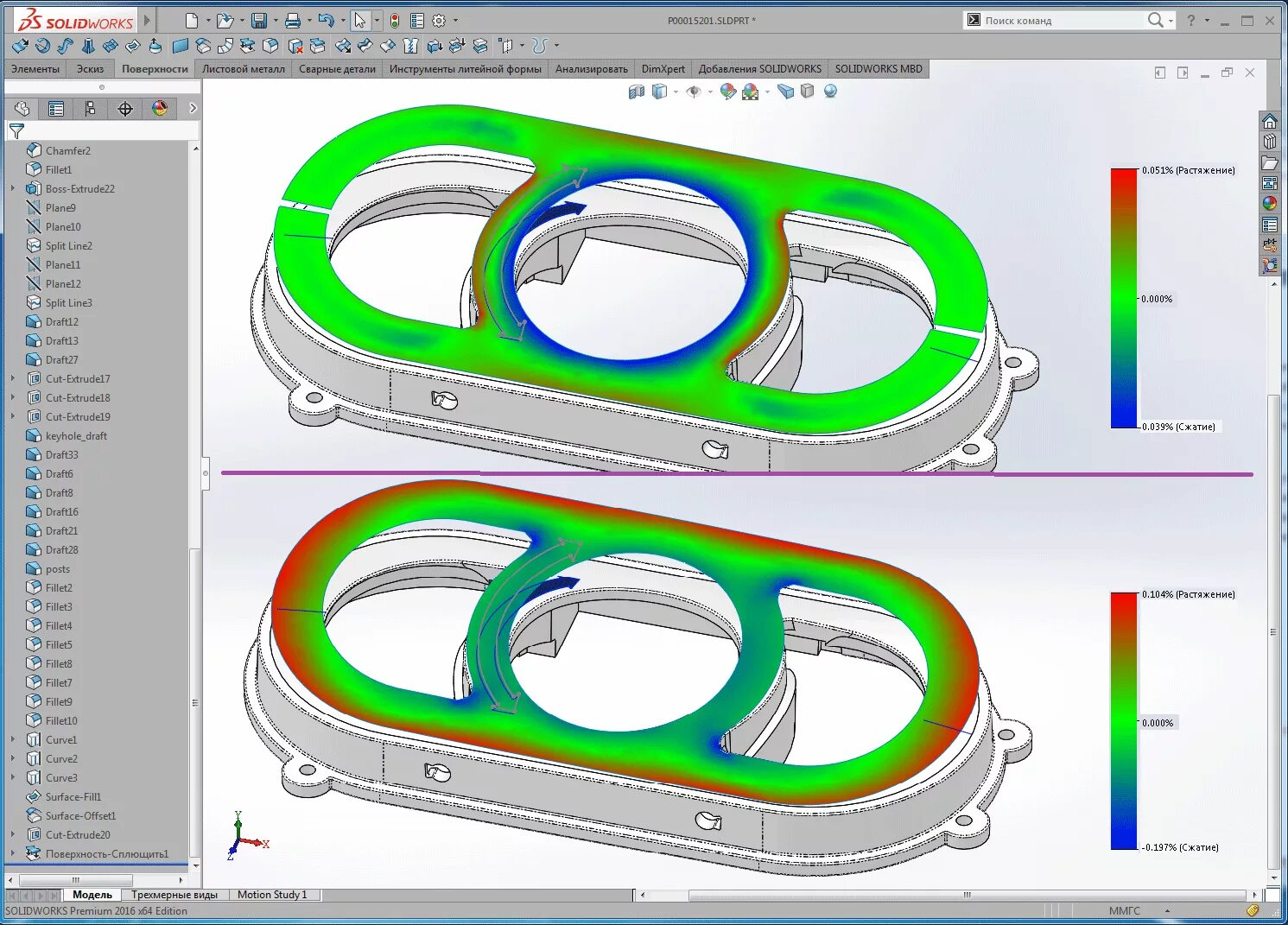Click the Hide/Show Items eye icon
Screen dimensions: 1288x925
click(695, 91)
